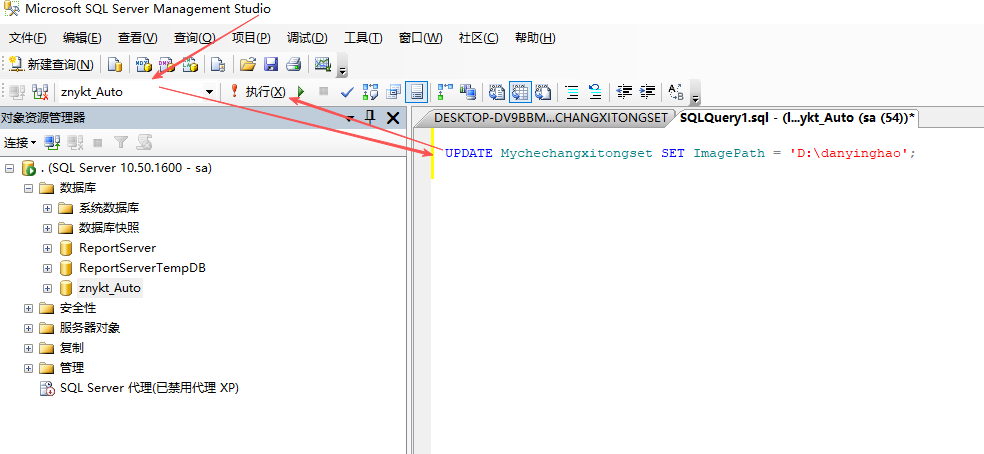The height and width of the screenshot is (454, 984).
Task: Open the standard toolbar options dropdown
Action: click(342, 67)
